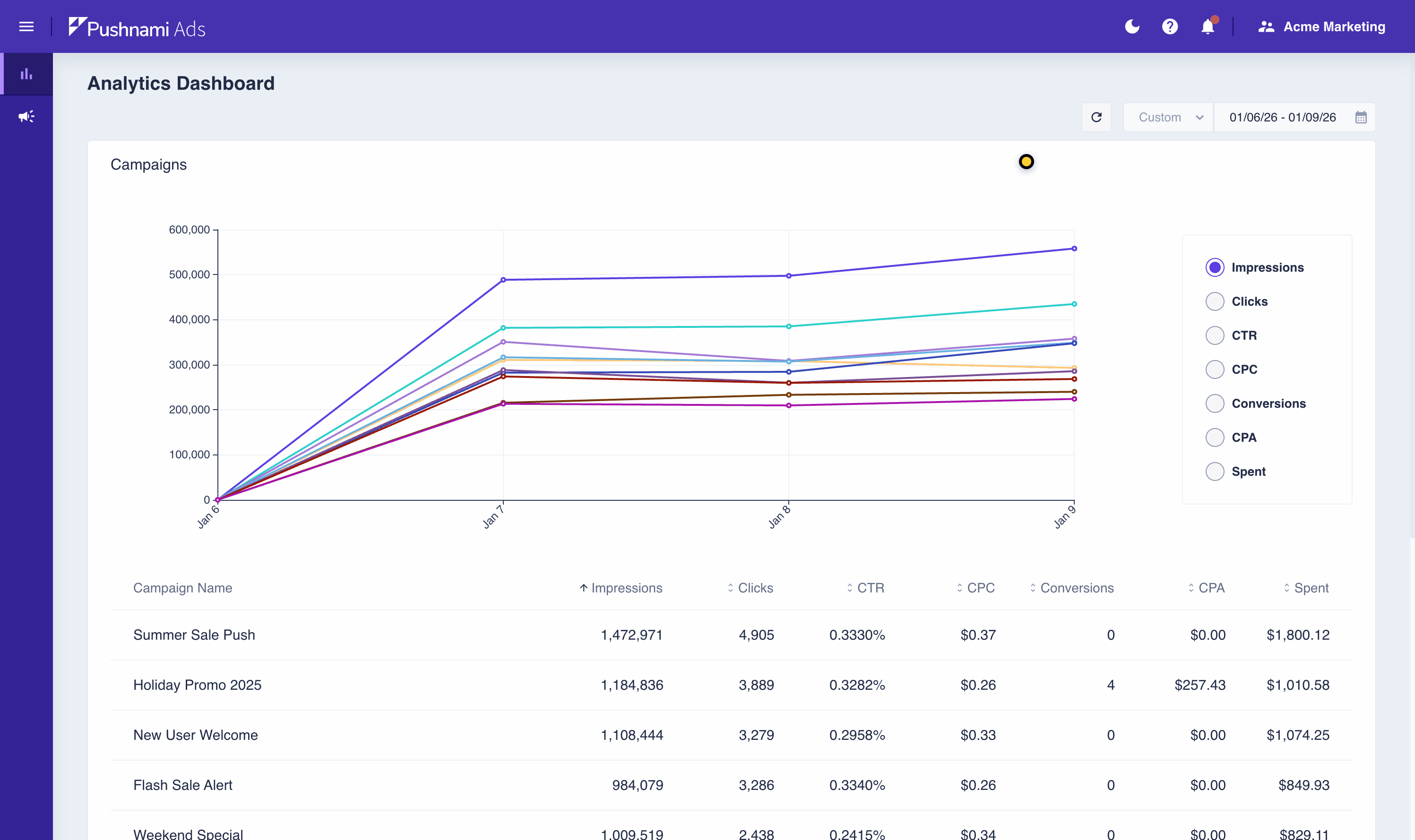The image size is (1415, 840).
Task: Go to analytics bar chart sidebar tab
Action: tap(26, 74)
